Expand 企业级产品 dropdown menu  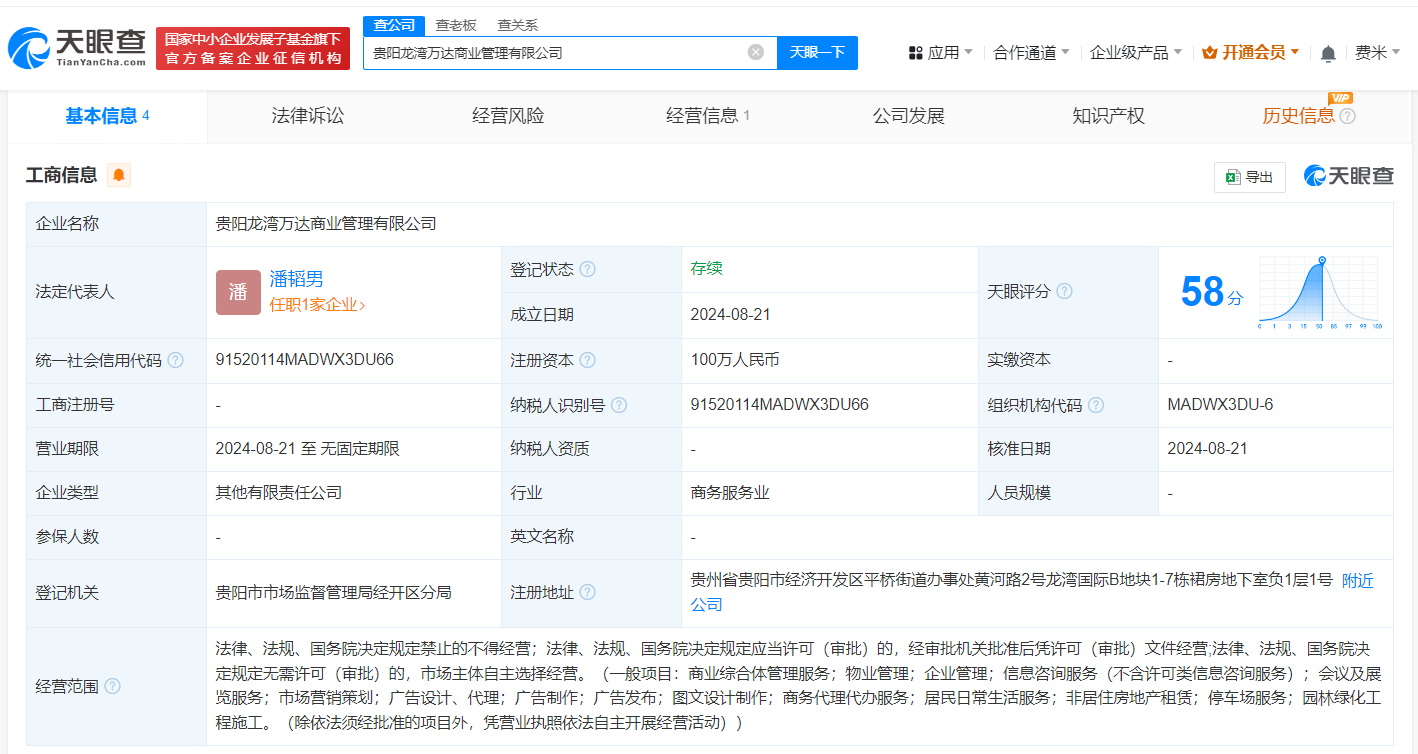1135,53
